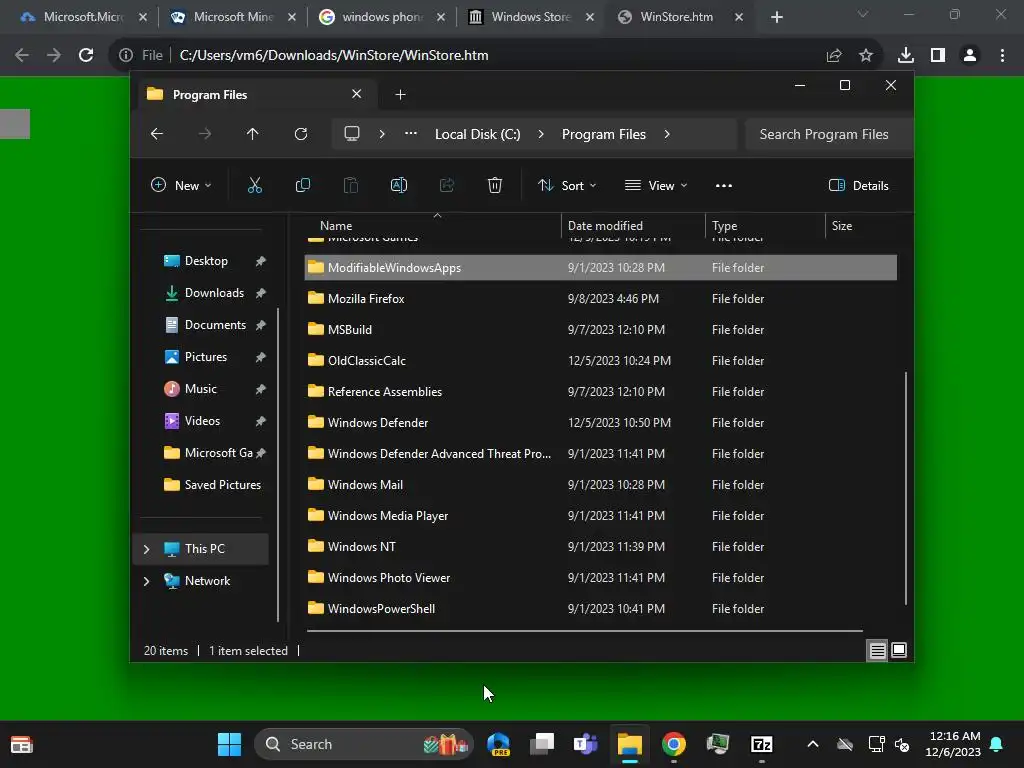Expand This PC in navigation pane

[x=146, y=549]
